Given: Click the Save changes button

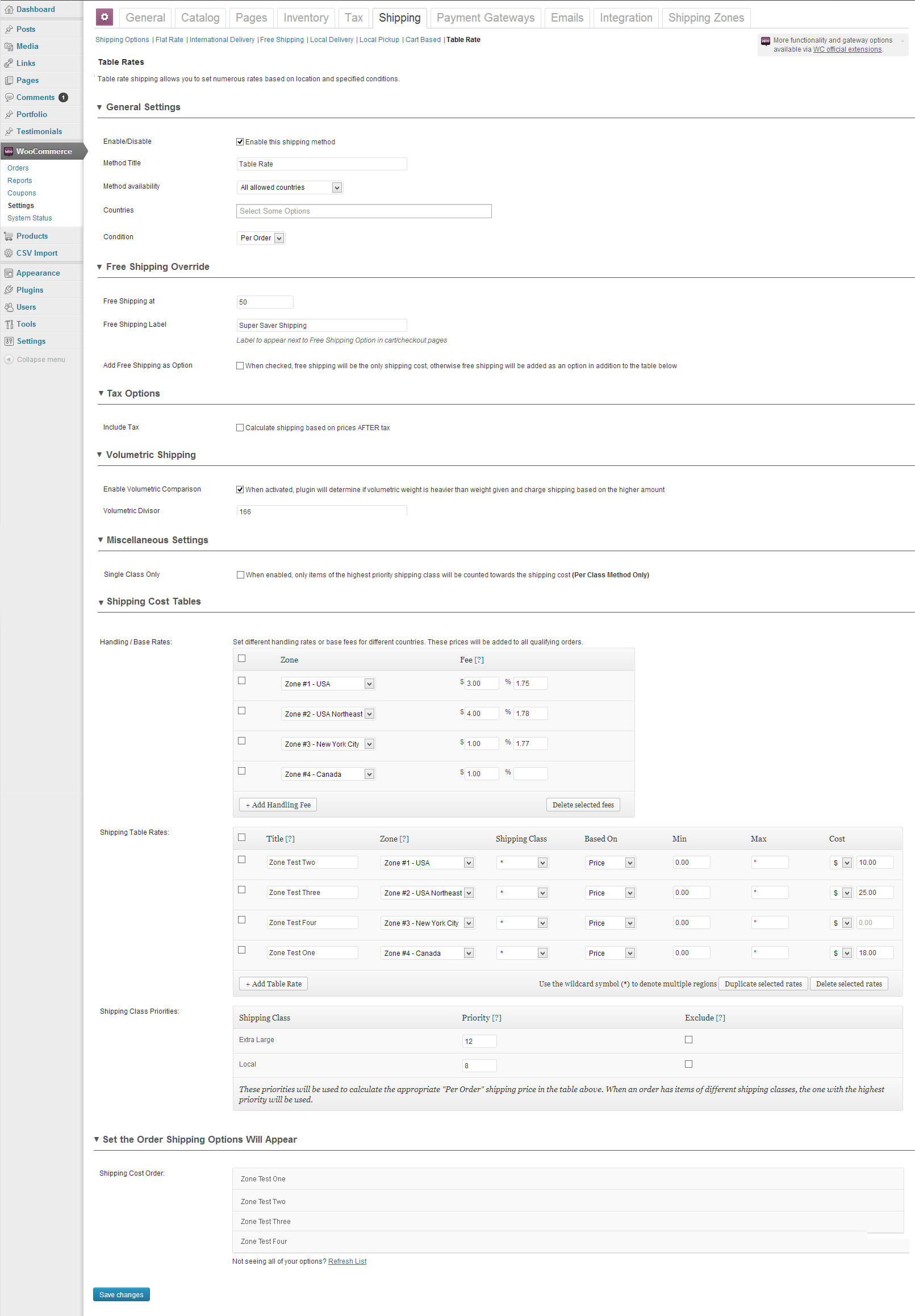Looking at the screenshot, I should coord(122,1294).
